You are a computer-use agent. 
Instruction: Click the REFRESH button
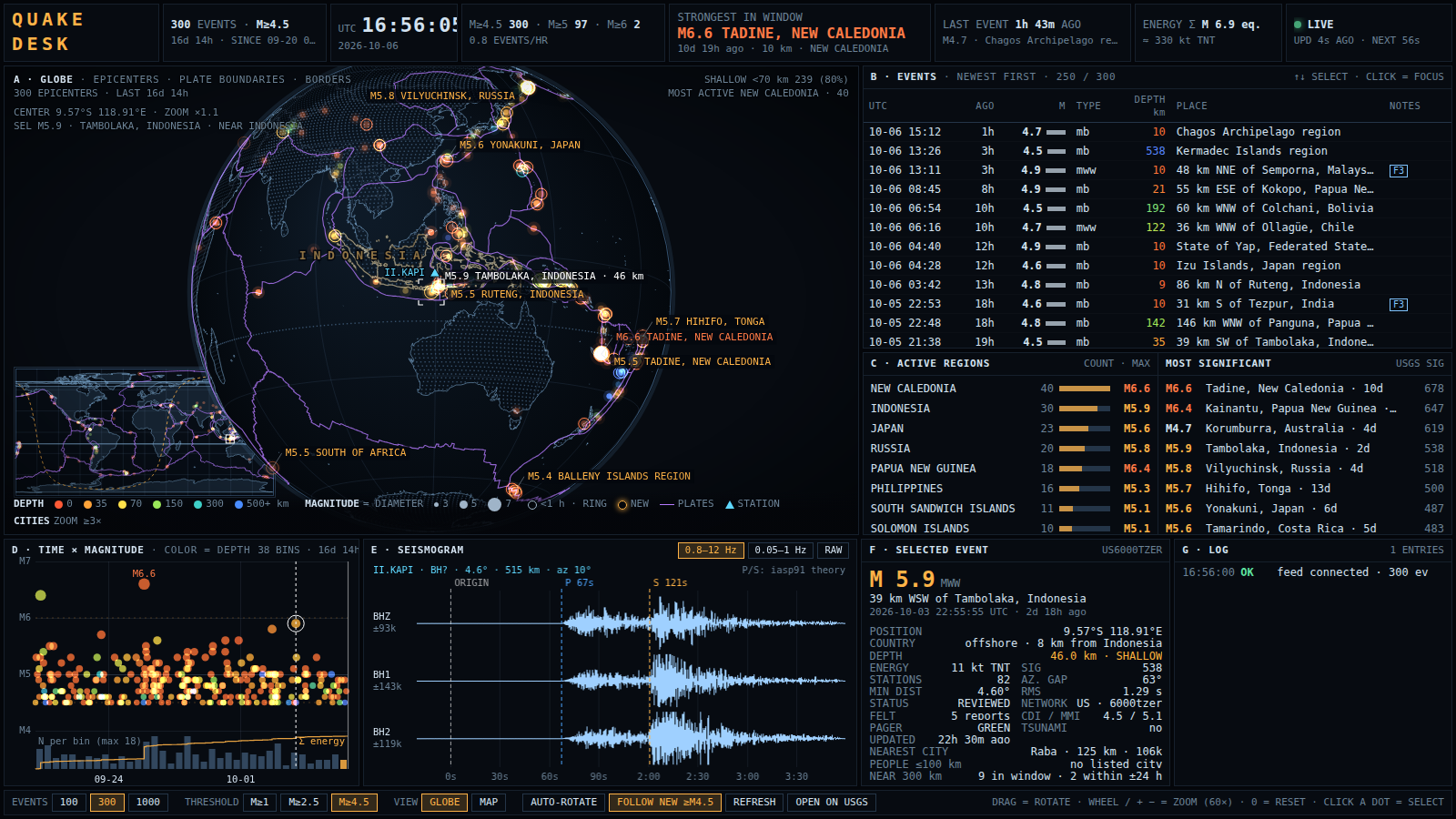[754, 802]
